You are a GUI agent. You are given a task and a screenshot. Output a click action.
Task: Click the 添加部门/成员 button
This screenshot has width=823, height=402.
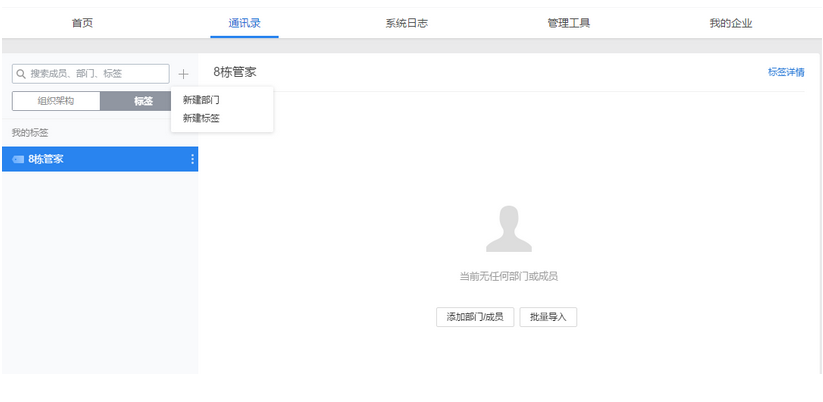point(475,317)
